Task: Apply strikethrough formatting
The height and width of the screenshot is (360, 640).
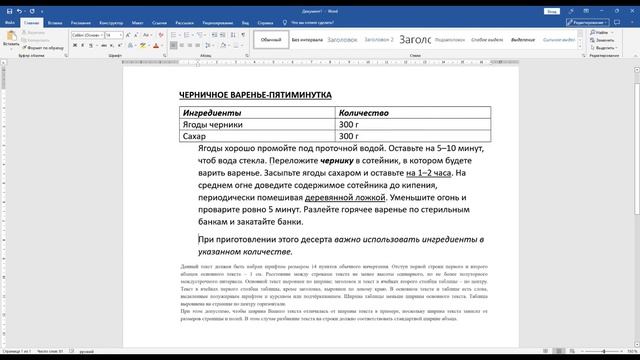Action: coord(104,45)
